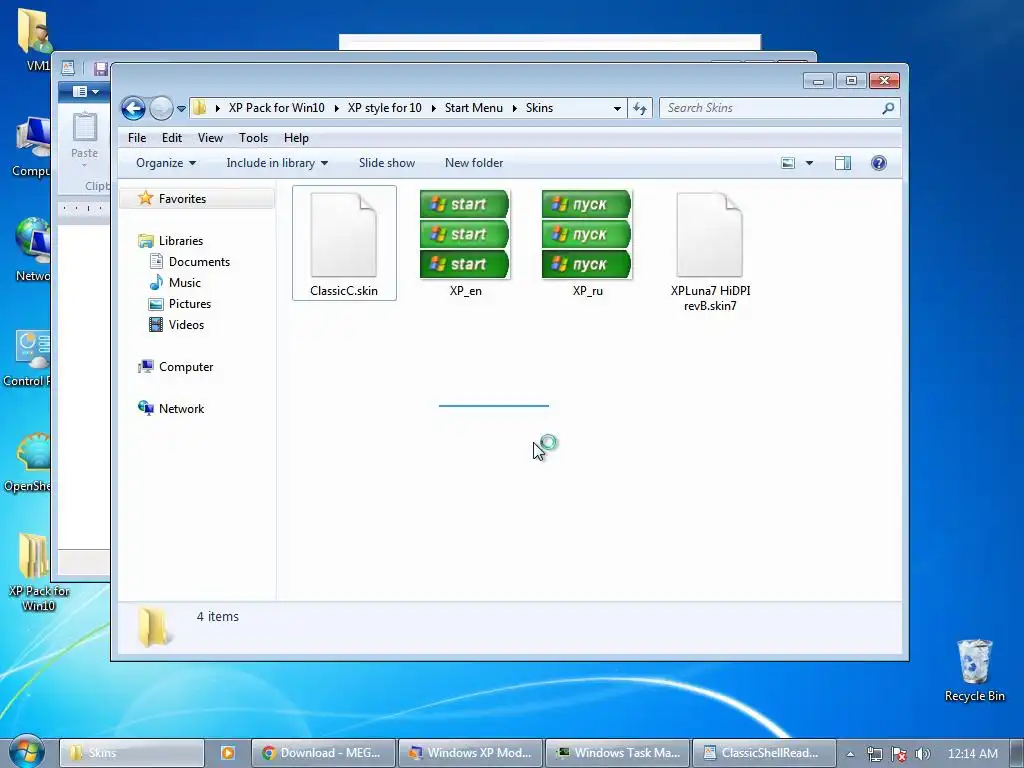The width and height of the screenshot is (1024, 768).
Task: Open the File menu
Action: click(136, 138)
